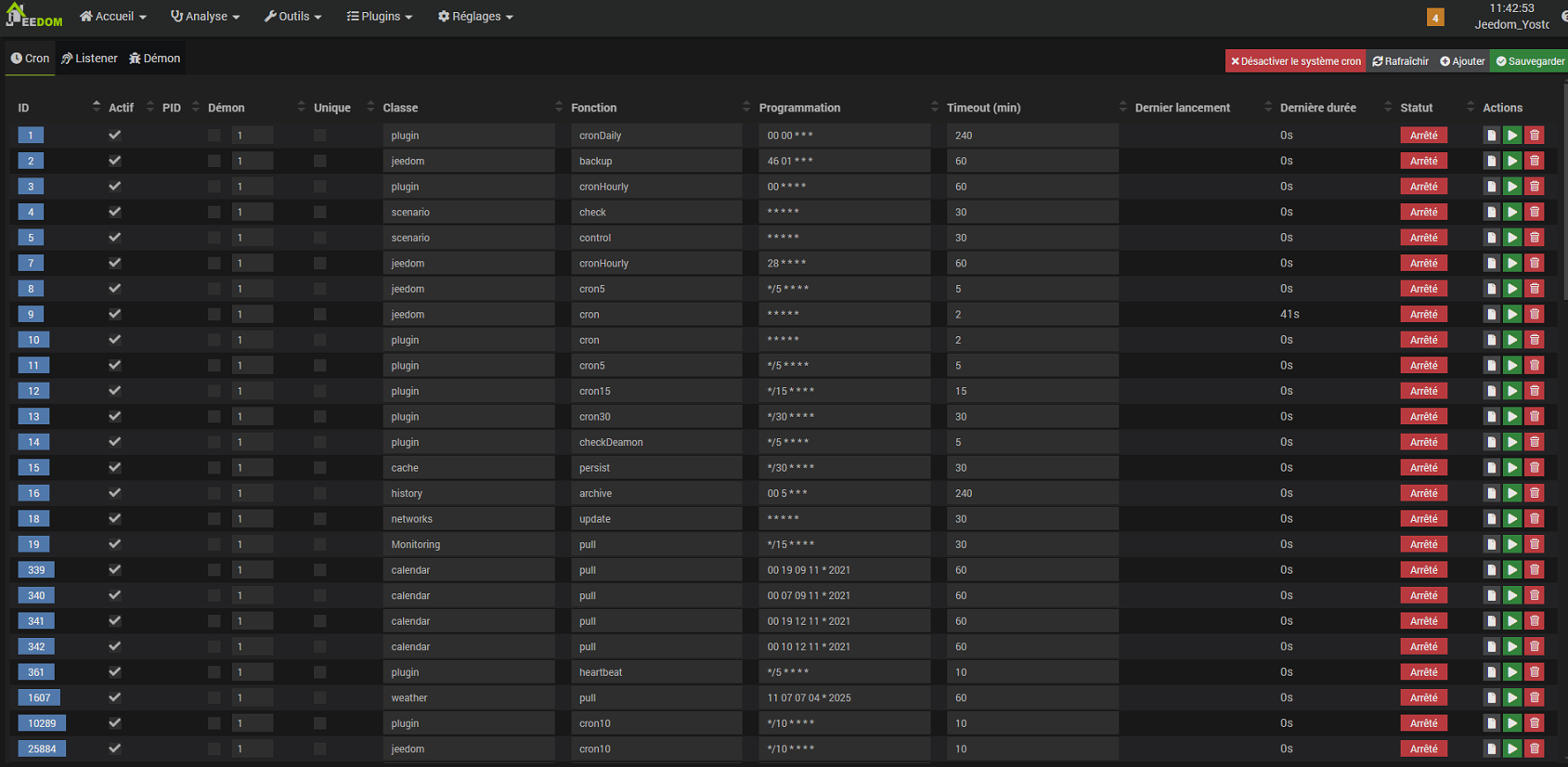Click Programmation field of jeedom backup row
The image size is (1568, 767).
click(843, 162)
